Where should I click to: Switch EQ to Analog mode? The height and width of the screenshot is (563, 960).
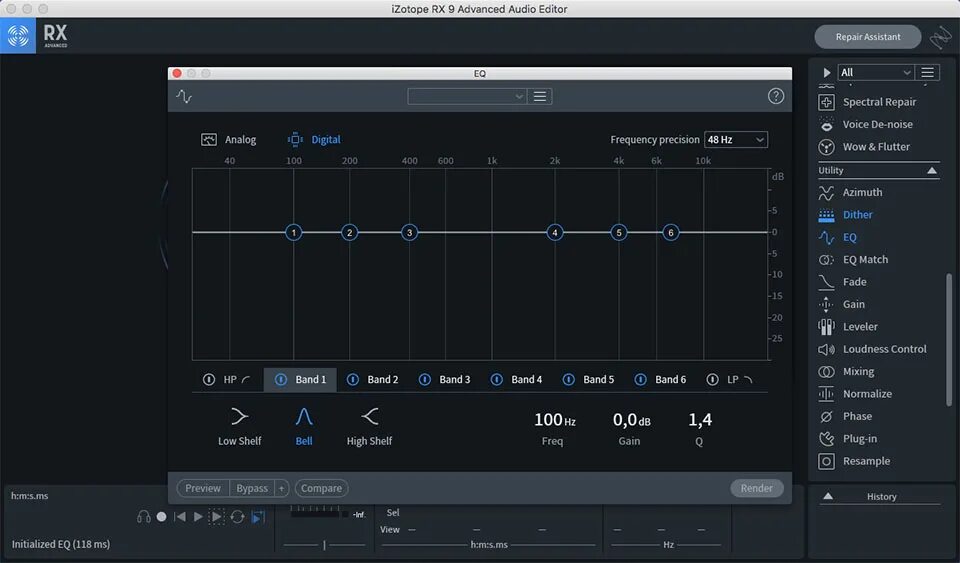[228, 140]
